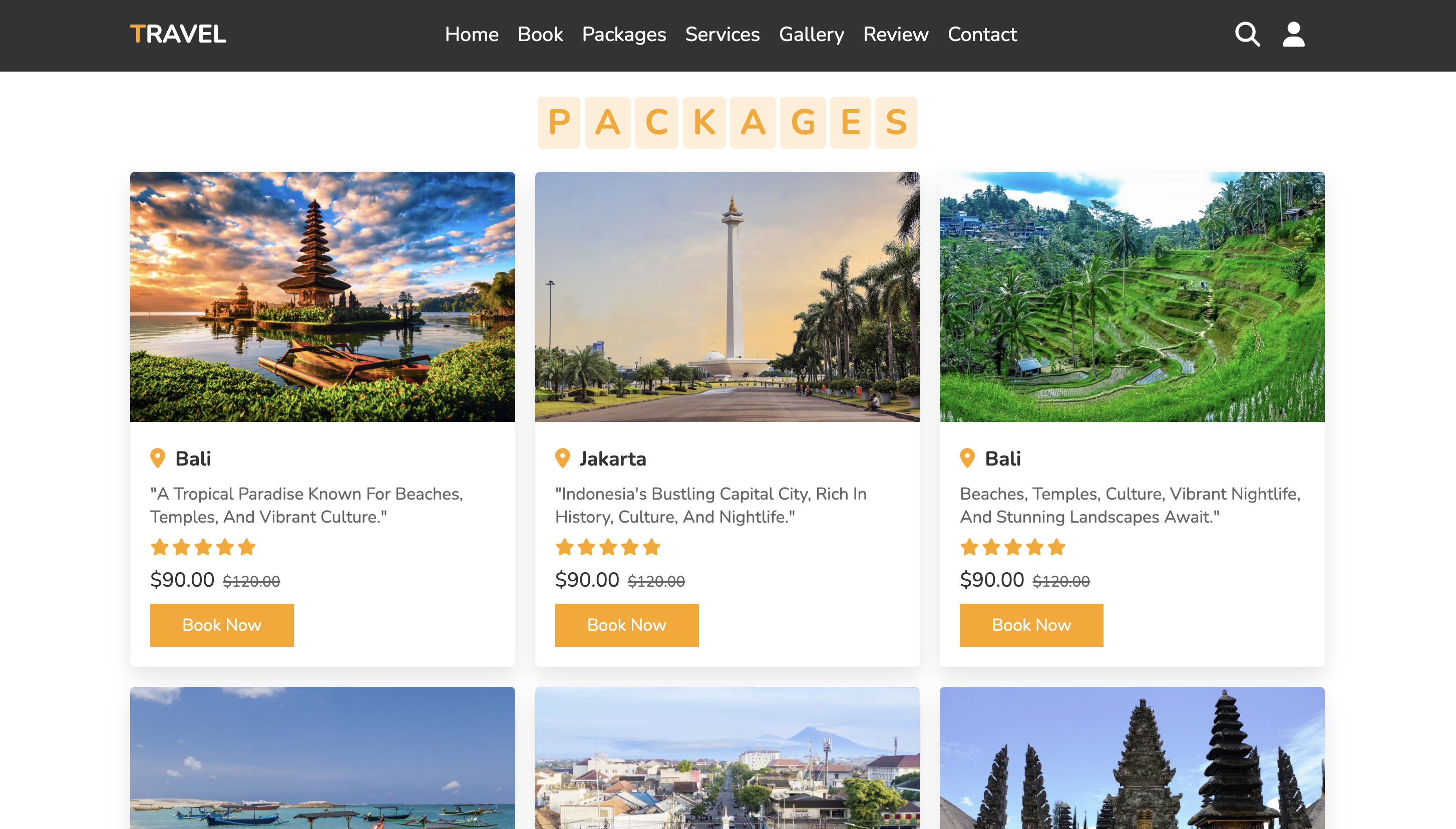
Task: Click the user account icon
Action: (1293, 34)
